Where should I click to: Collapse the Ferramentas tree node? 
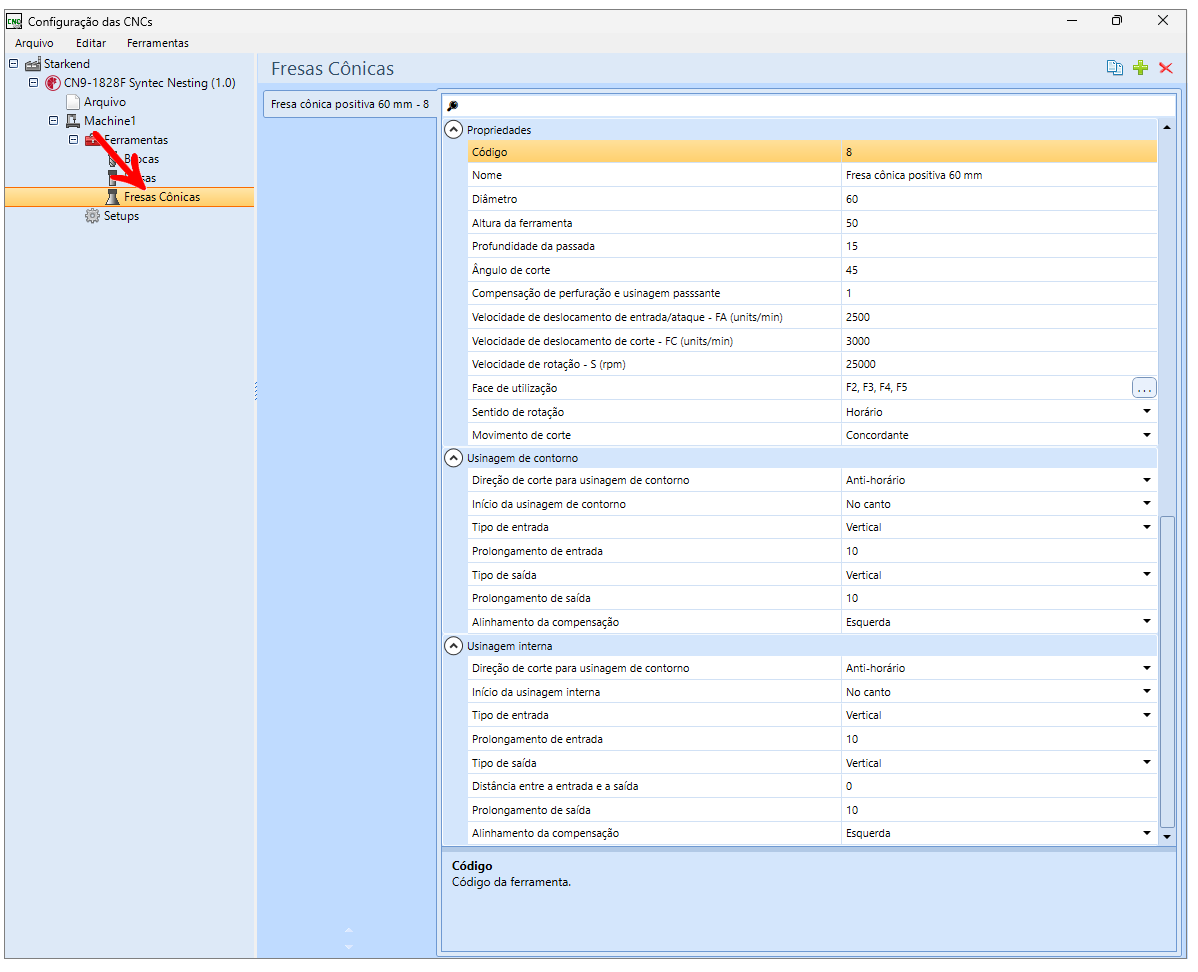[73, 140]
